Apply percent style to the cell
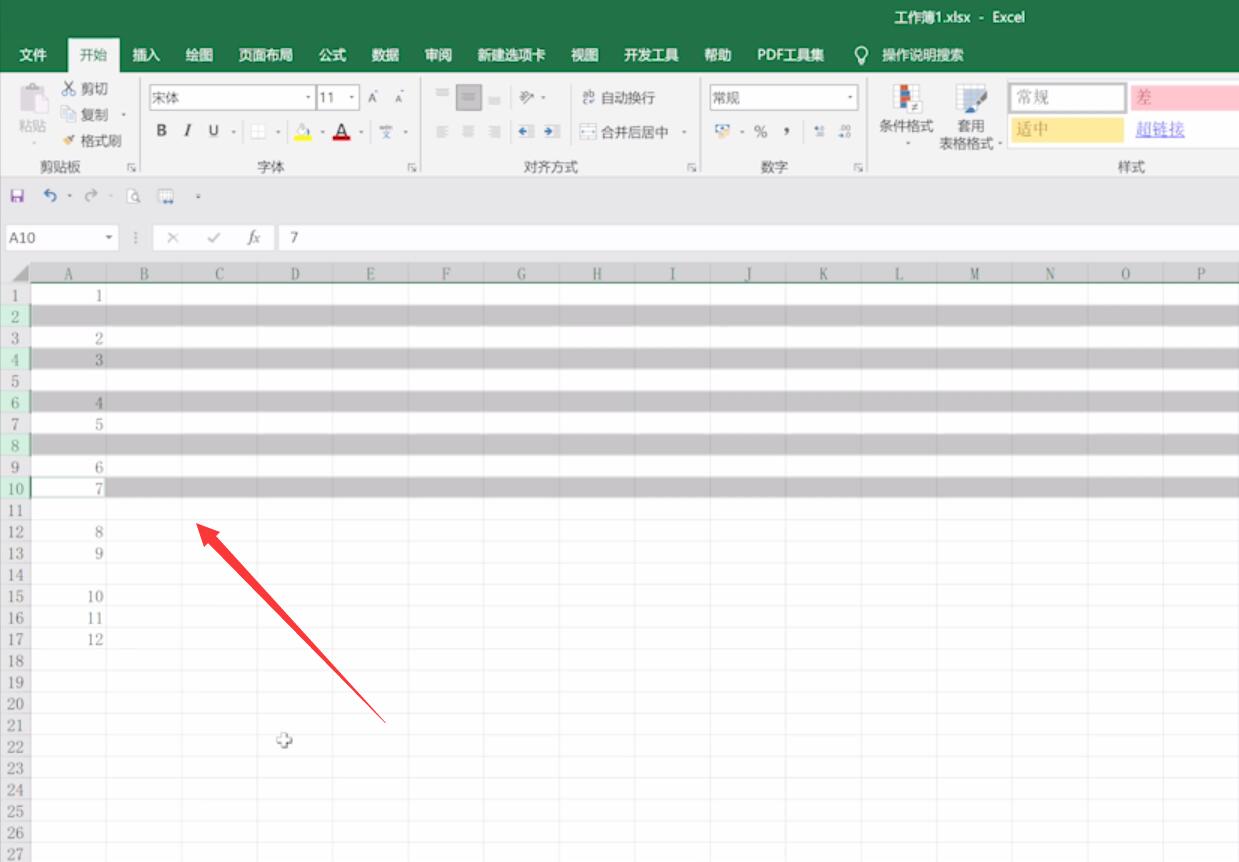Image resolution: width=1239 pixels, height=862 pixels. pyautogui.click(x=761, y=131)
